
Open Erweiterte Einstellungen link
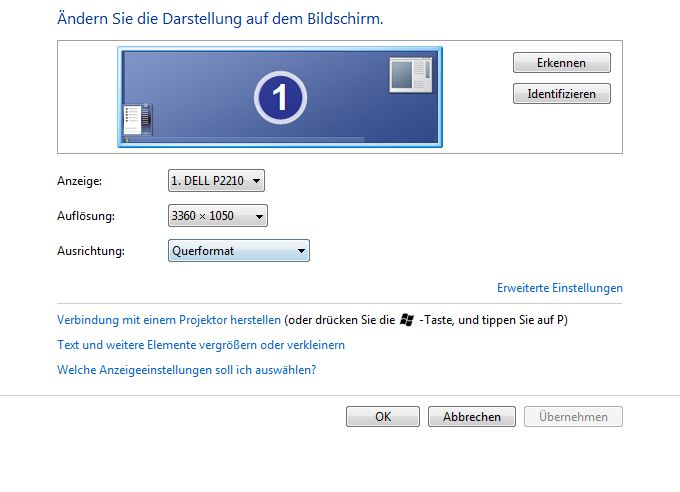click(x=559, y=288)
